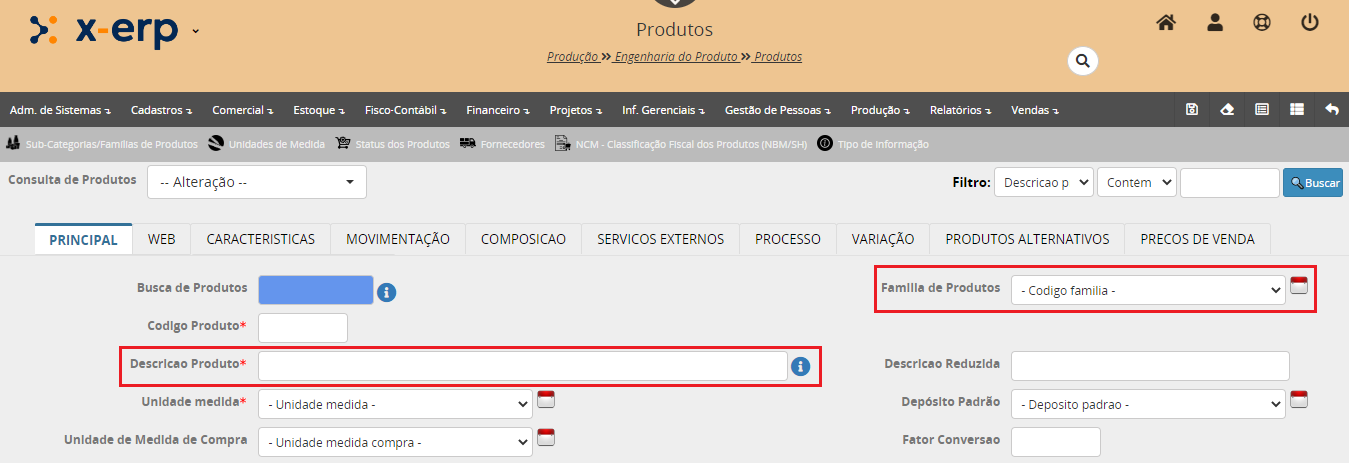
Task: Click the back arrow icon in toolbar
Action: pos(1331,110)
